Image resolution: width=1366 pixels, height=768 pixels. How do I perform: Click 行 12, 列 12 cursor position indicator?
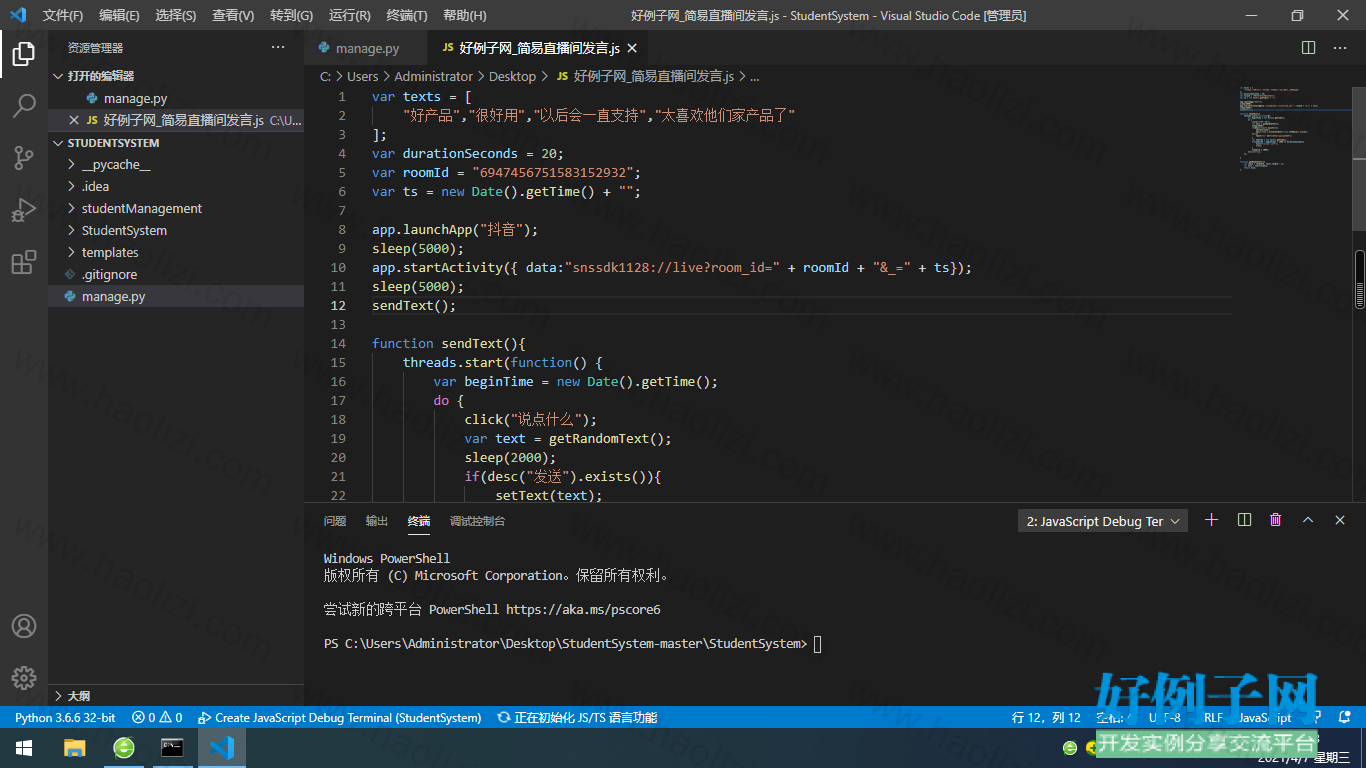[1046, 718]
